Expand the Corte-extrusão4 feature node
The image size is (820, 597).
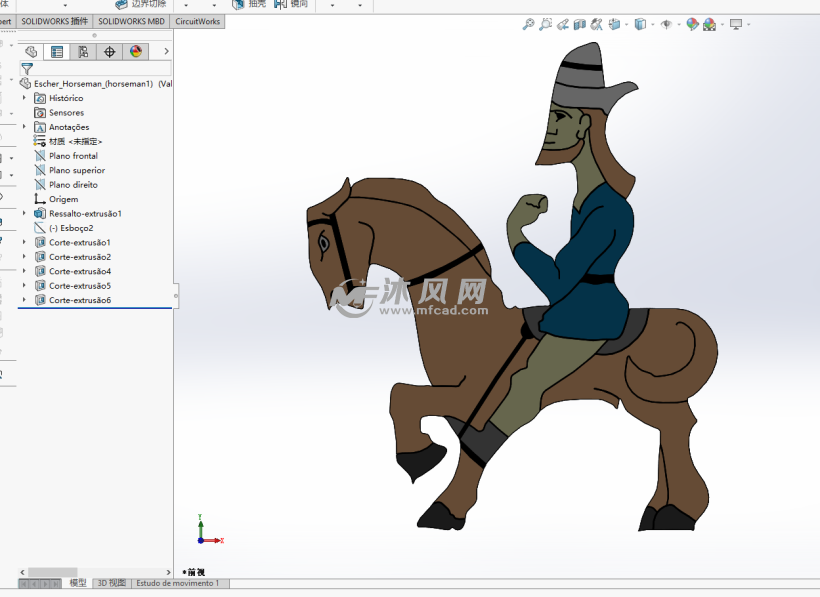tap(25, 271)
